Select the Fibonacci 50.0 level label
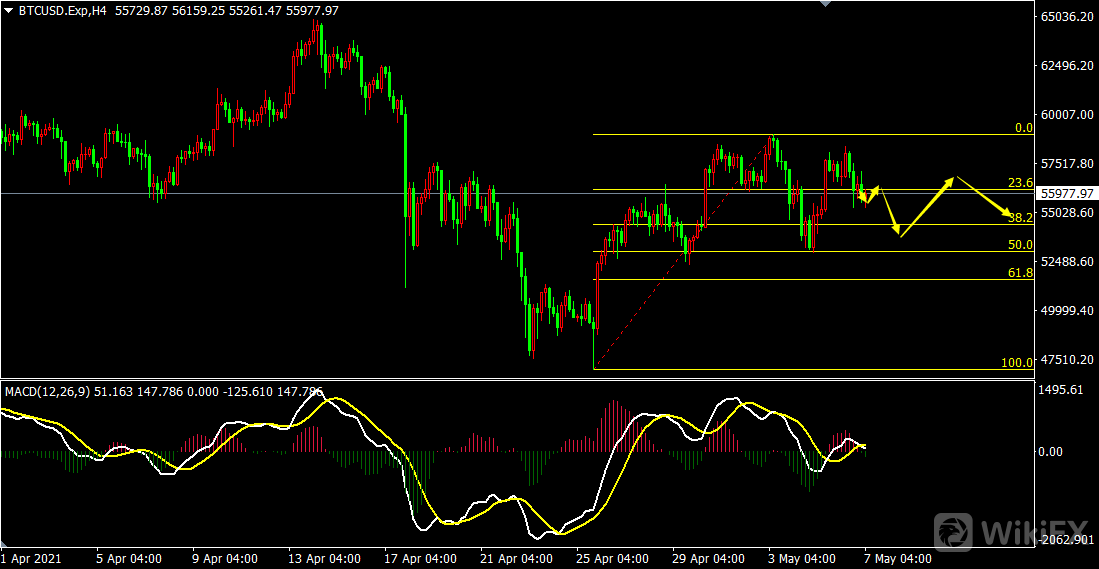The width and height of the screenshot is (1099, 569). click(x=1020, y=245)
